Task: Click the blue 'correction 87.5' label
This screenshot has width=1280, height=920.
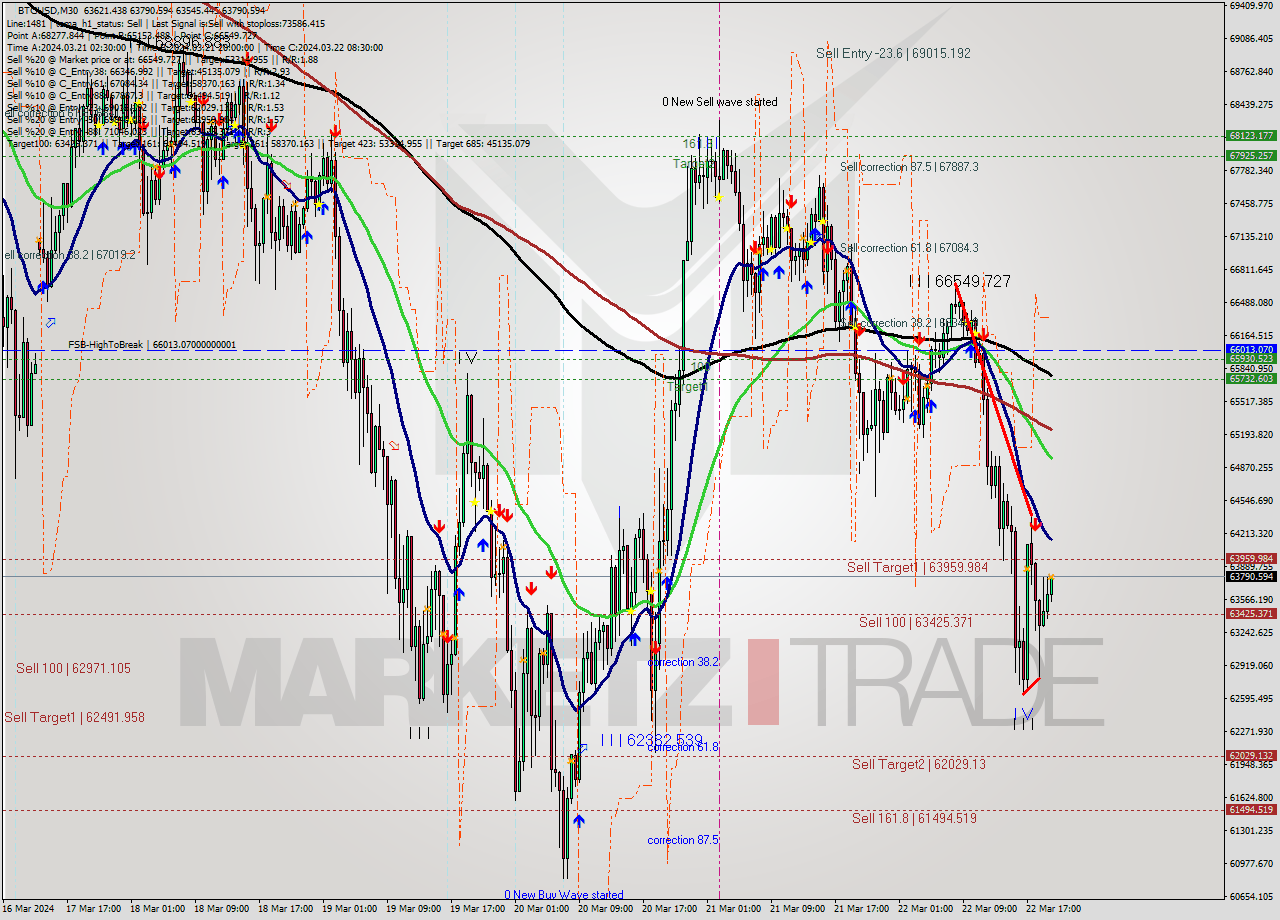Action: [x=682, y=840]
